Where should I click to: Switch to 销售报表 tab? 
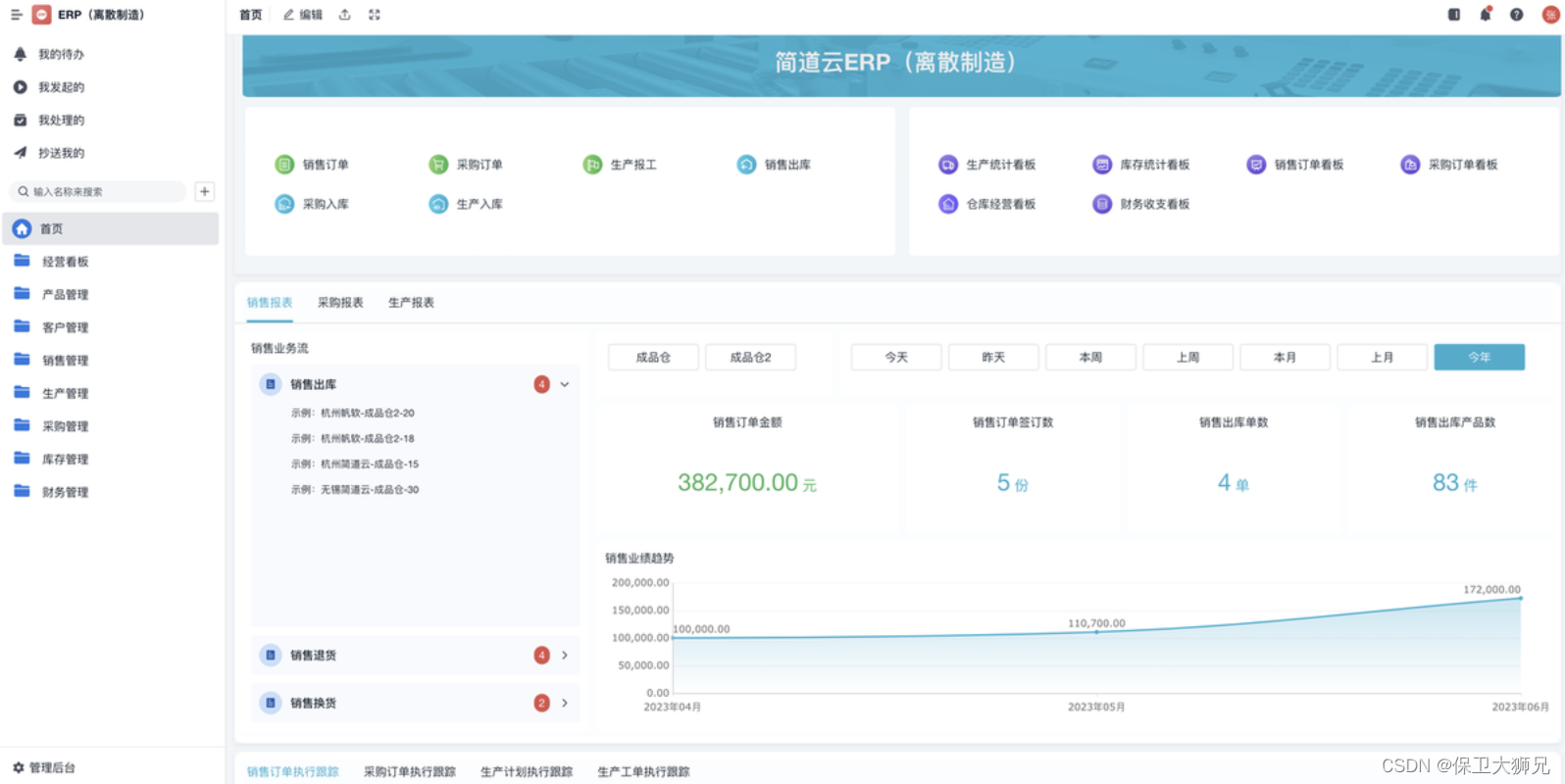270,303
